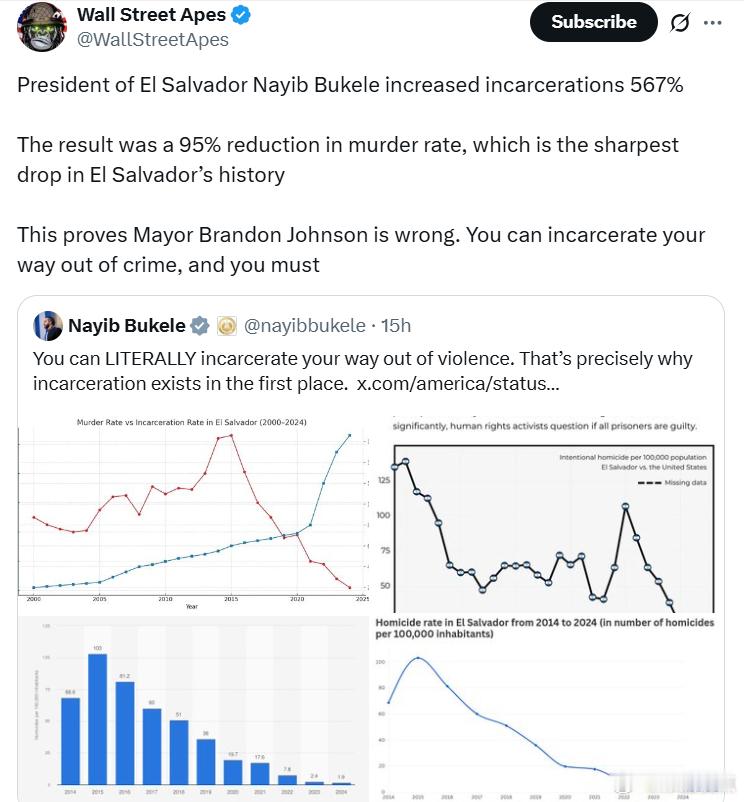This screenshot has height=802, width=744.
Task: Click the 15h timestamp on quoted post
Action: [x=395, y=326]
